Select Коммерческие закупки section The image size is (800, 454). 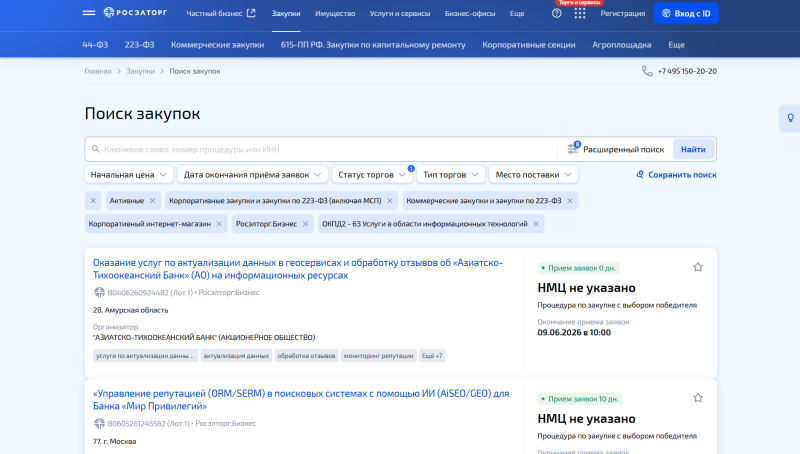coord(217,45)
